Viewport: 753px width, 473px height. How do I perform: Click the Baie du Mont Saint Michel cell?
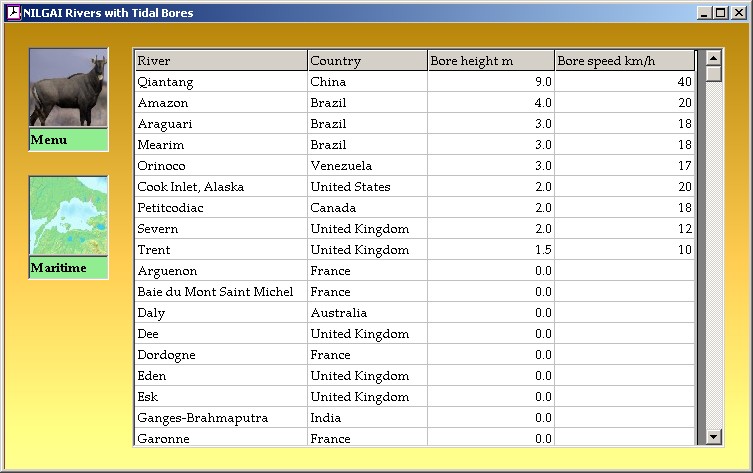point(220,292)
